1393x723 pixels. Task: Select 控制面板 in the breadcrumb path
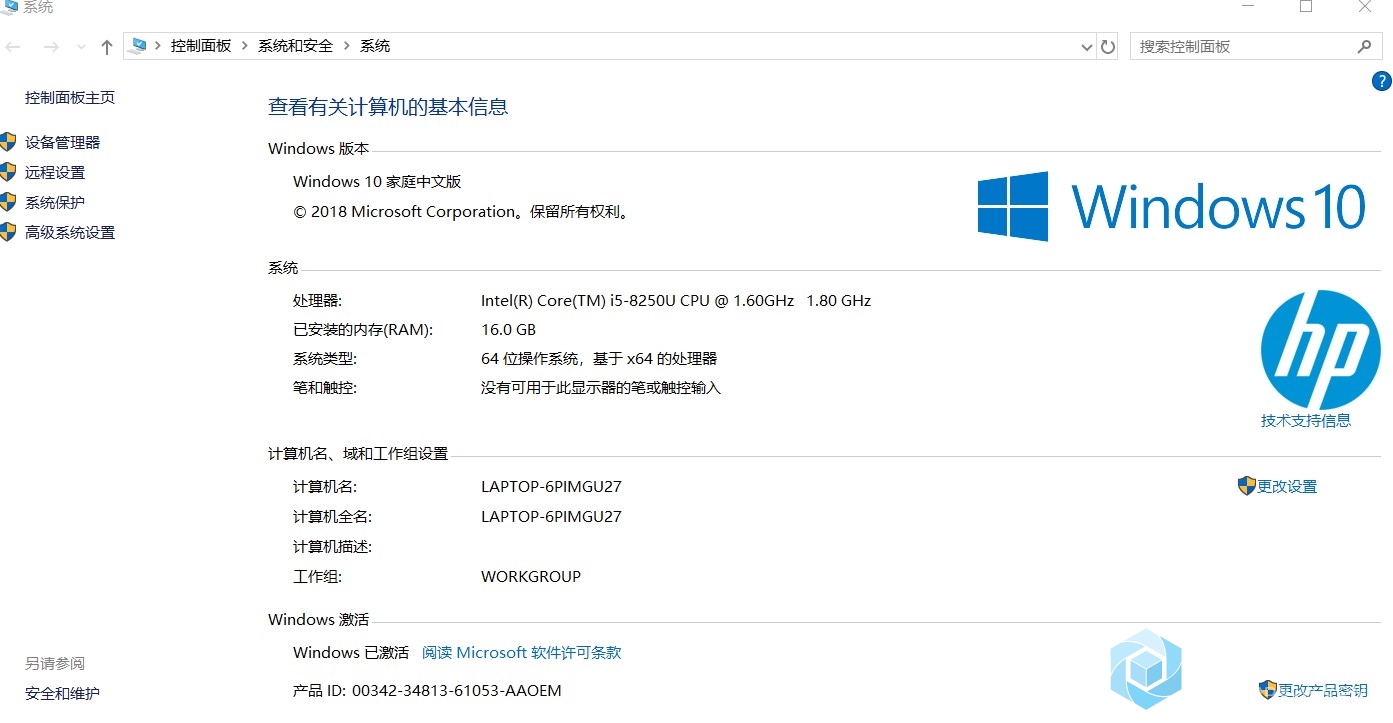pyautogui.click(x=201, y=46)
